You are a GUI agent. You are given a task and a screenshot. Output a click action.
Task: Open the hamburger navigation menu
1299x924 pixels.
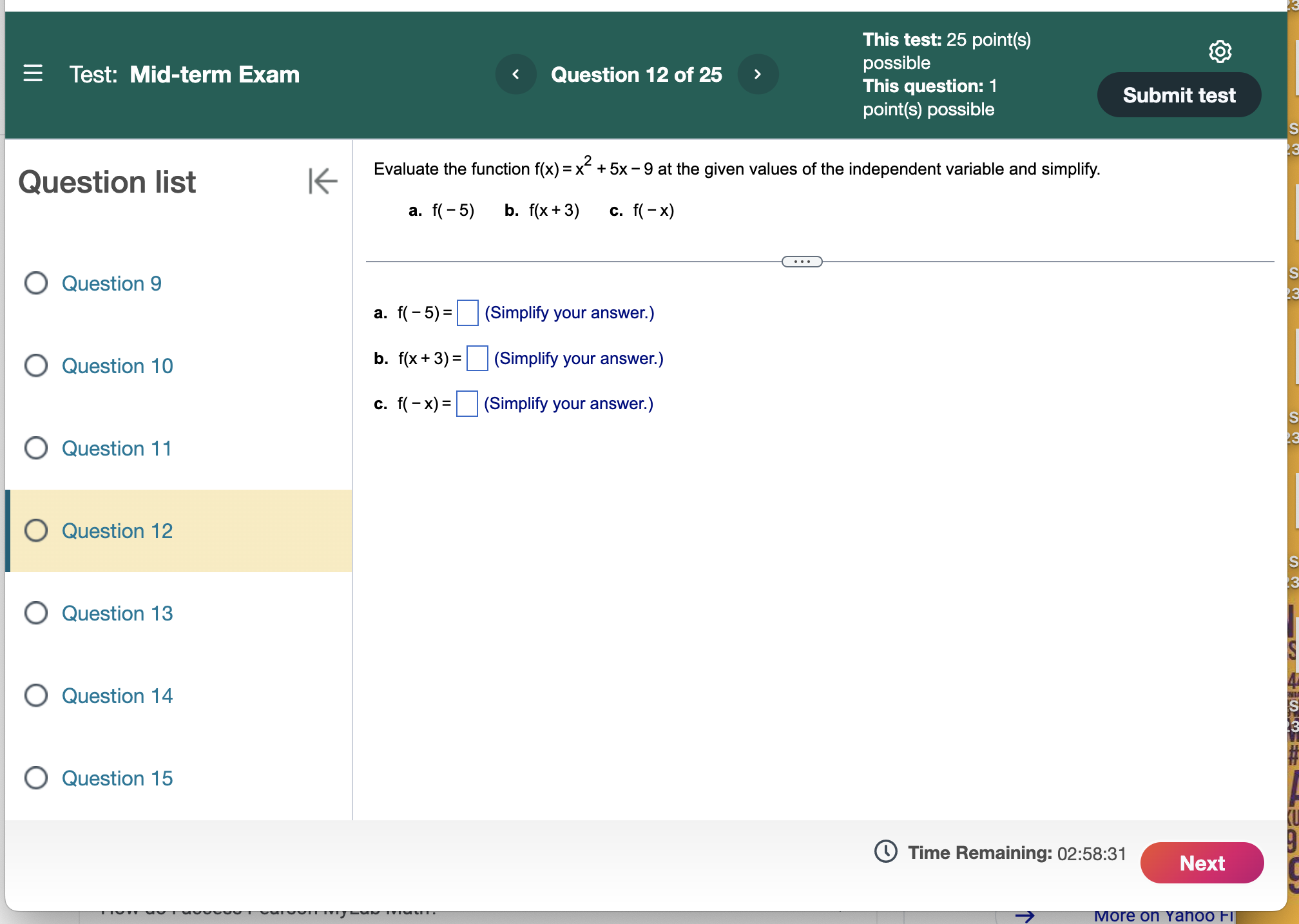tap(33, 74)
